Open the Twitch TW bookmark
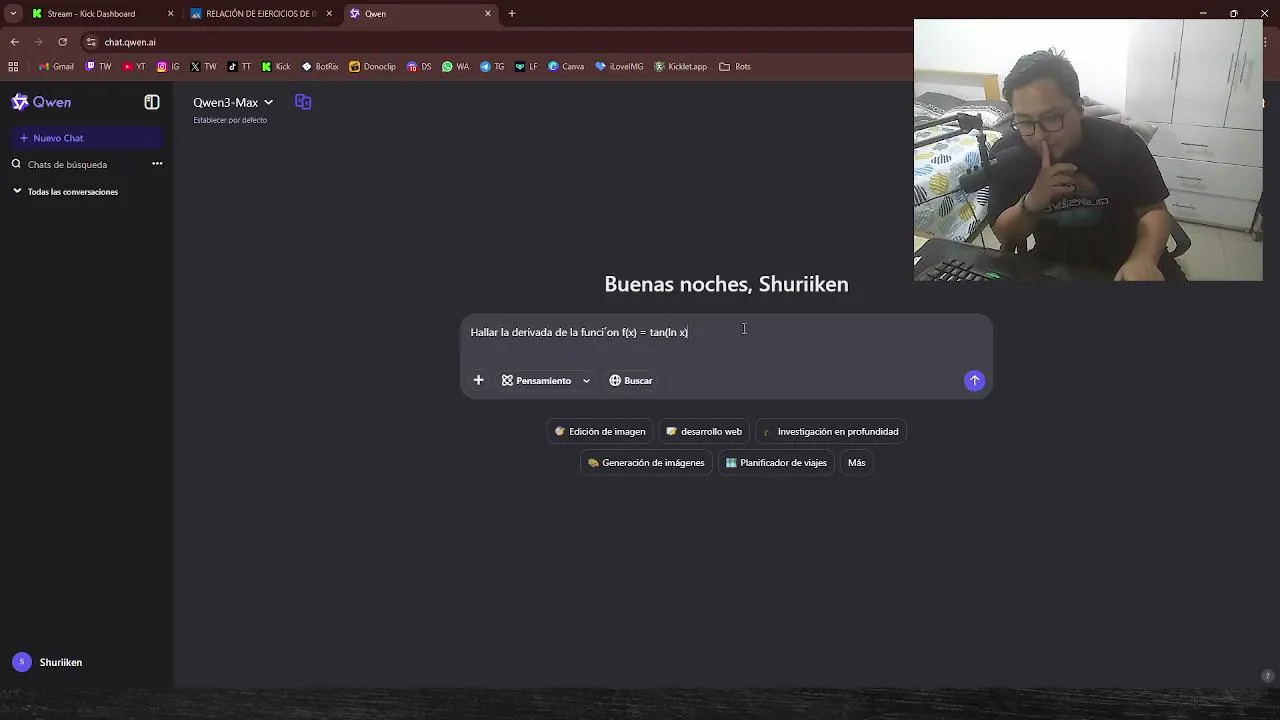Image resolution: width=1280 pixels, height=720 pixels. point(98,67)
